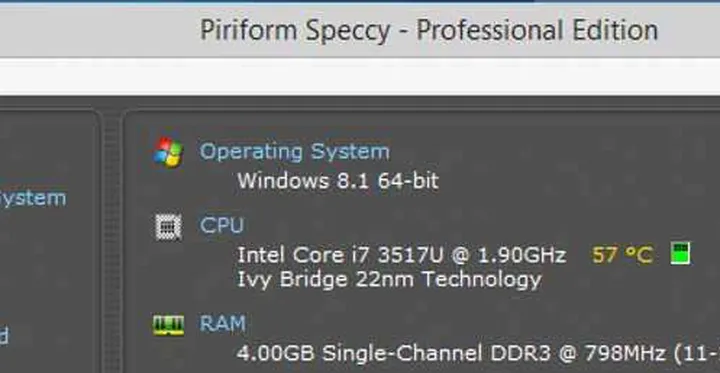Screen dimensions: 720x373
Task: Click the blank white menu strip under the title
Action: [x=360, y=76]
